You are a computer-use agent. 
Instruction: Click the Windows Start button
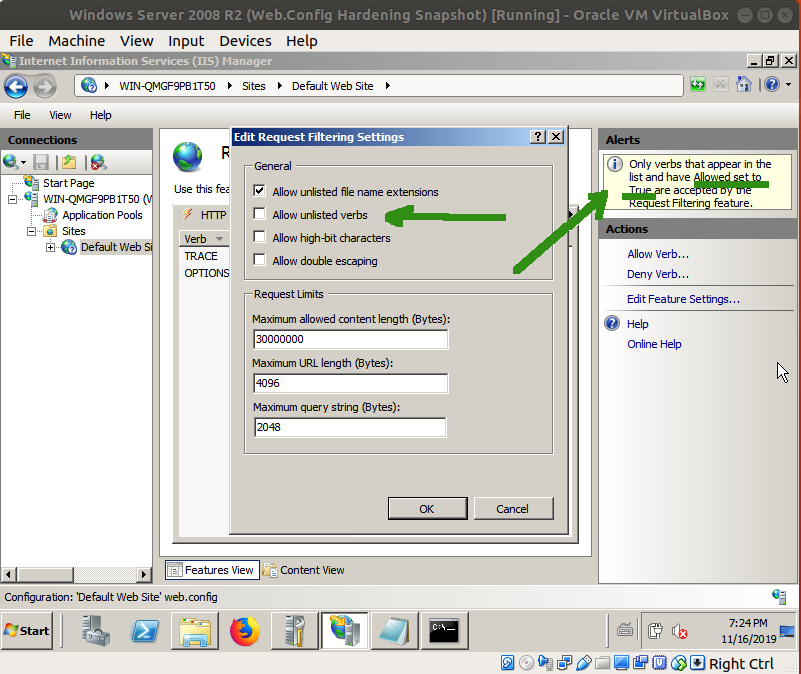(x=27, y=631)
